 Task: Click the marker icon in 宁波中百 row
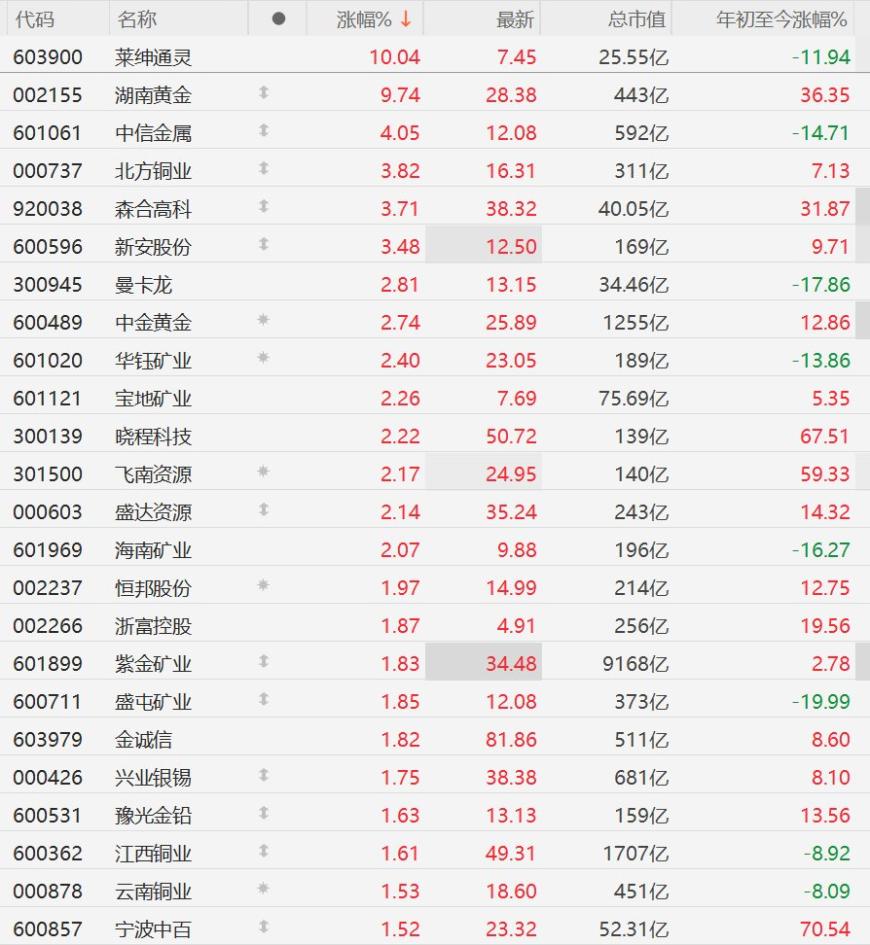[x=263, y=928]
